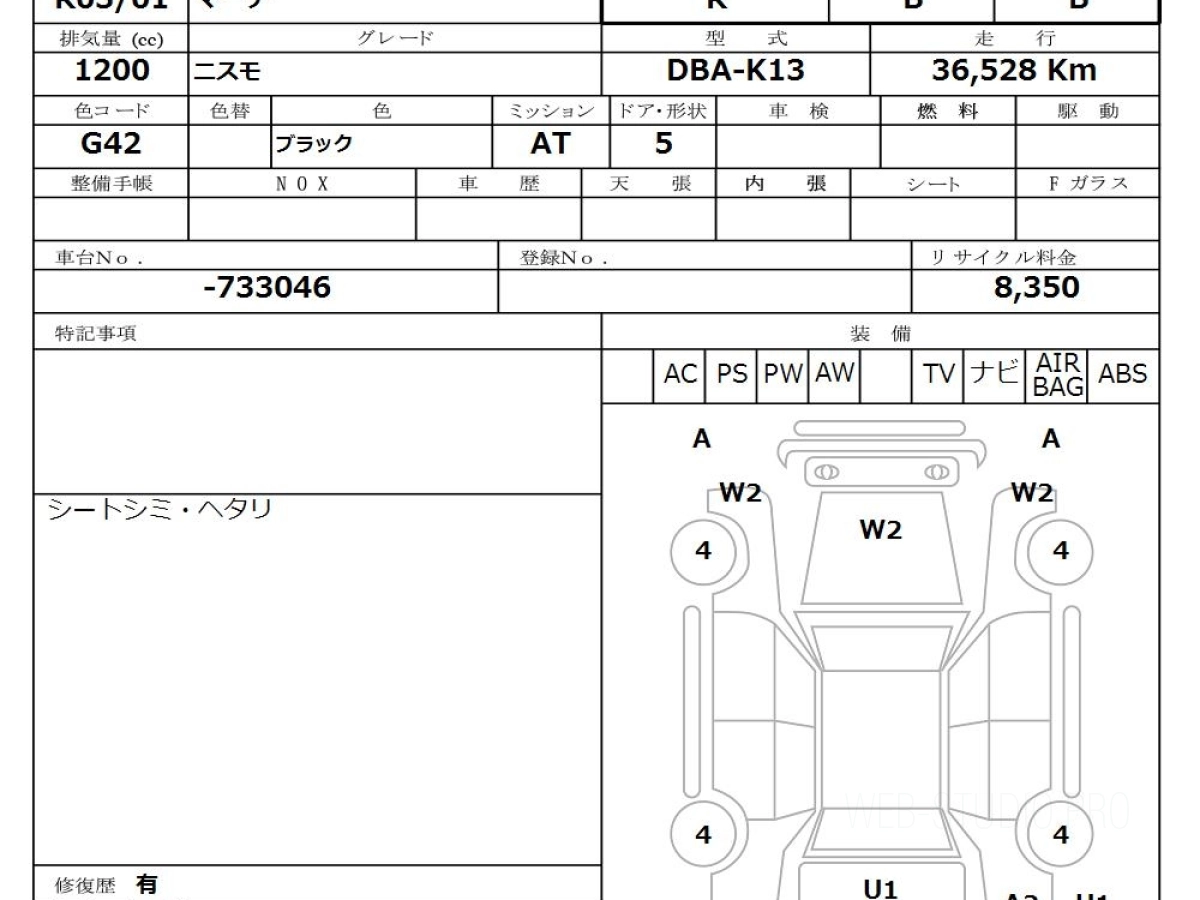This screenshot has height=900, width=1200.
Task: Select the model code DBA-K13
Action: (735, 71)
